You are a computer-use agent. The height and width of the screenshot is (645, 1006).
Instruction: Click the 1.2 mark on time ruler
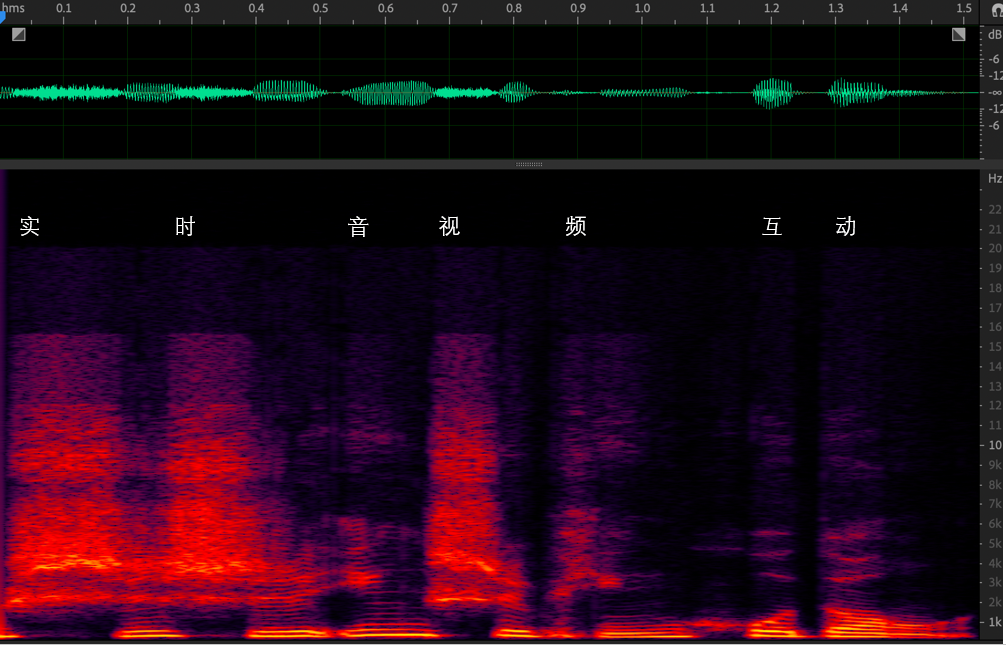pos(771,8)
